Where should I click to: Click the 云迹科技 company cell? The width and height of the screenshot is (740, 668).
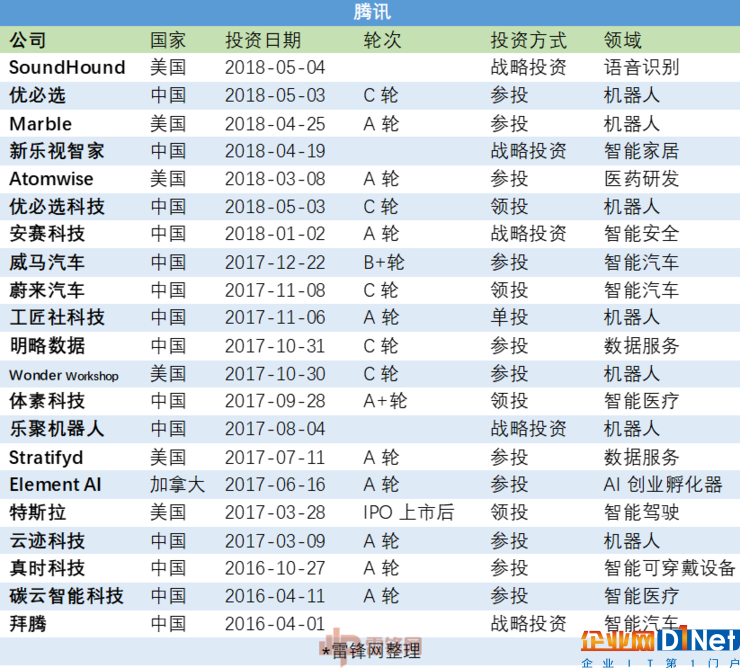tap(47, 541)
